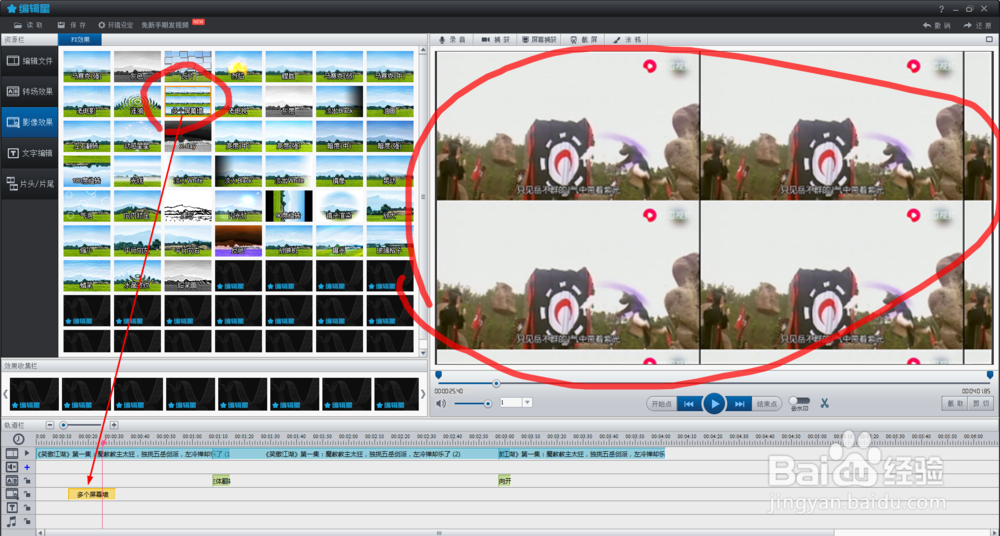
Task: Expand video track with triangle arrow
Action: (x=27, y=453)
